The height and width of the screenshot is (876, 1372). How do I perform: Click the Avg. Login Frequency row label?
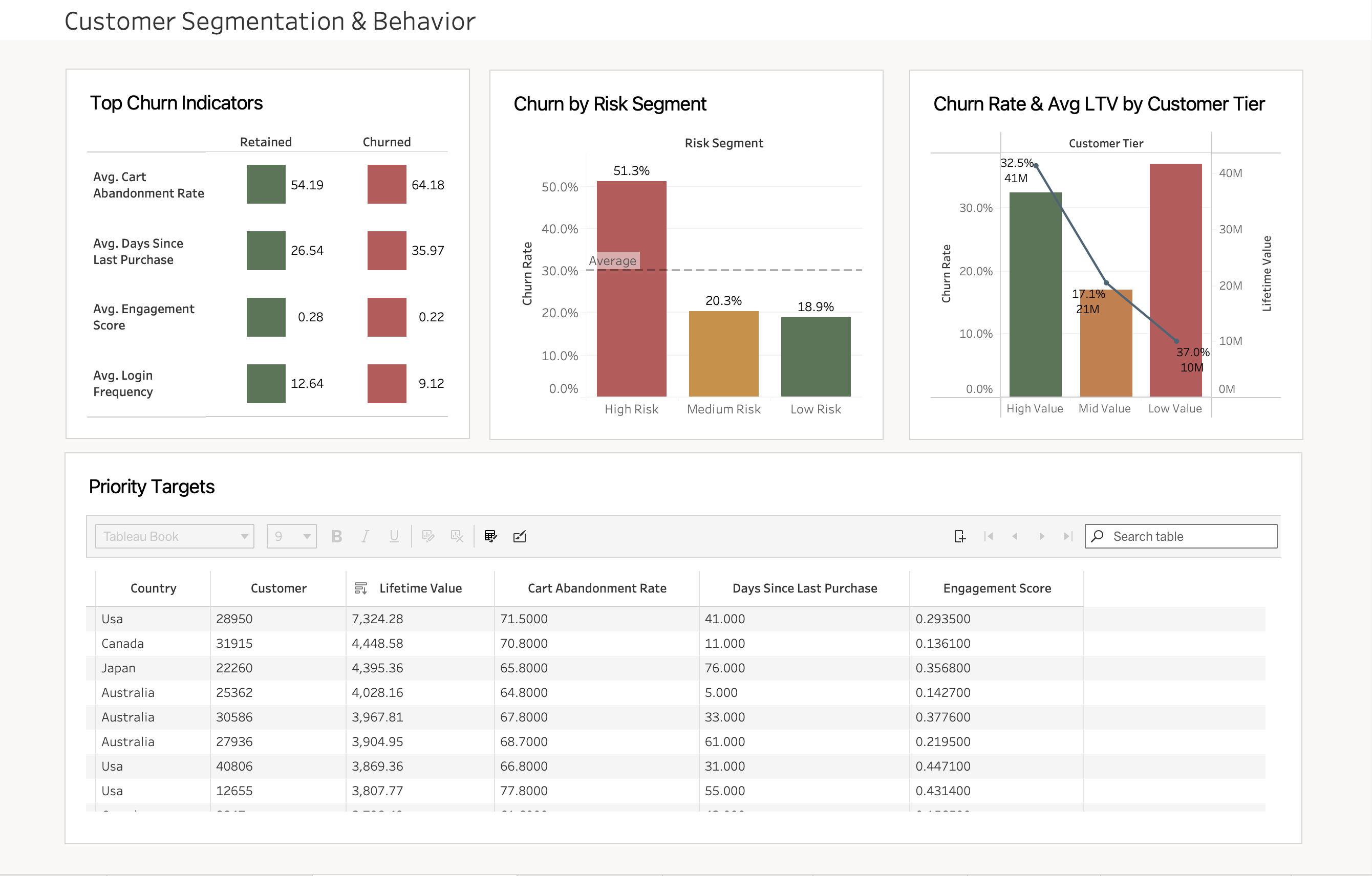(123, 383)
